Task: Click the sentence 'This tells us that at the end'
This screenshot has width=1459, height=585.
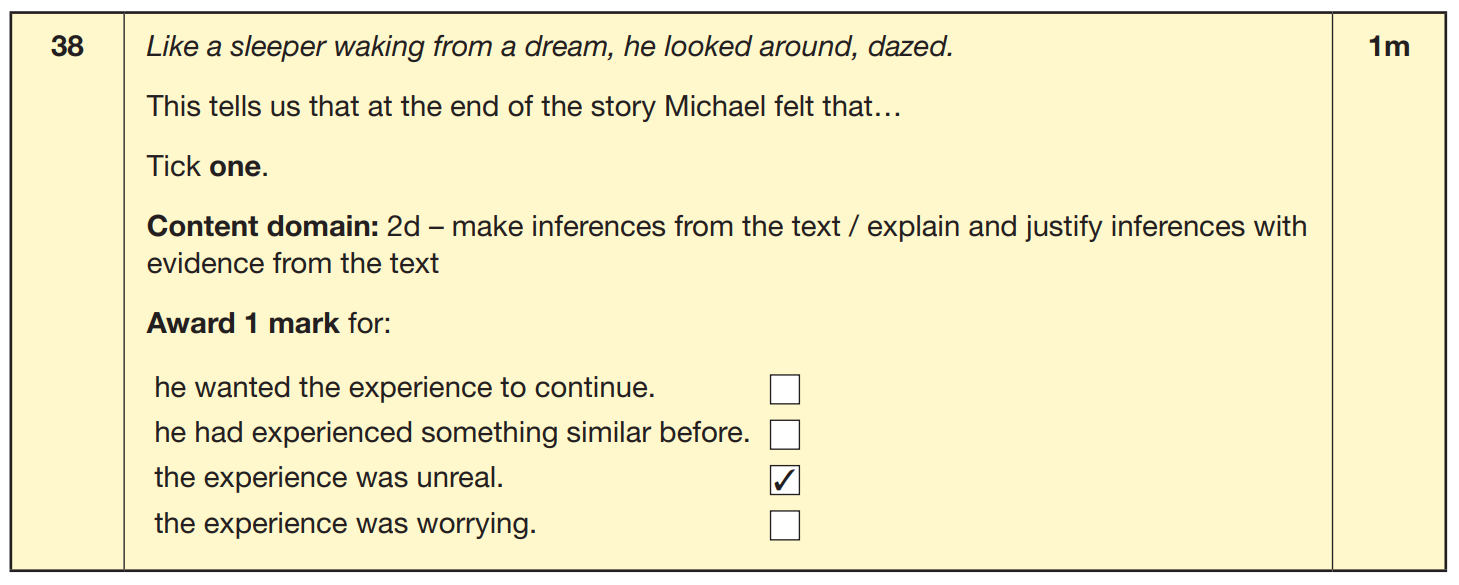Action: (x=524, y=106)
